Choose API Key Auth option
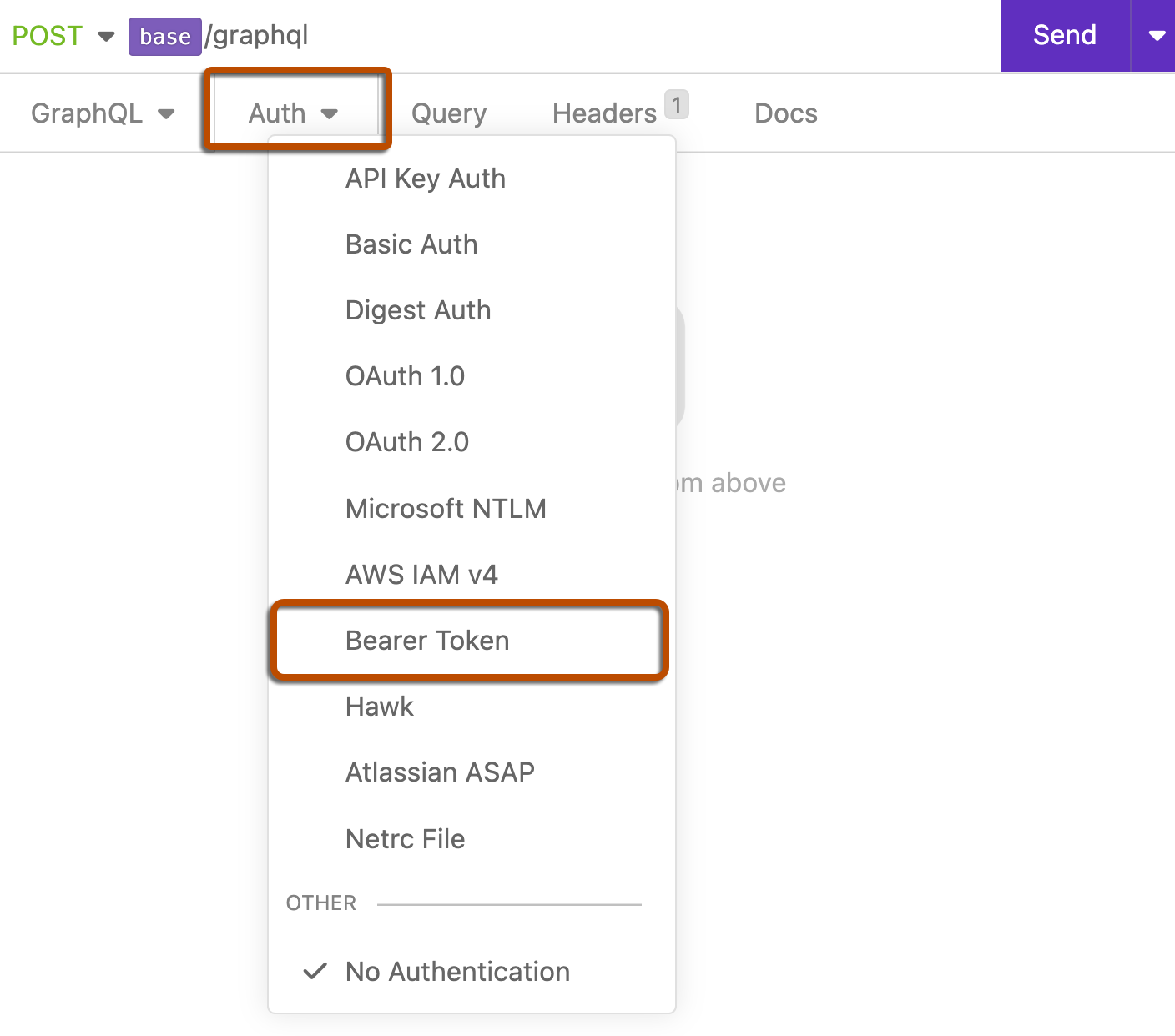This screenshot has width=1175, height=1036. coord(426,178)
